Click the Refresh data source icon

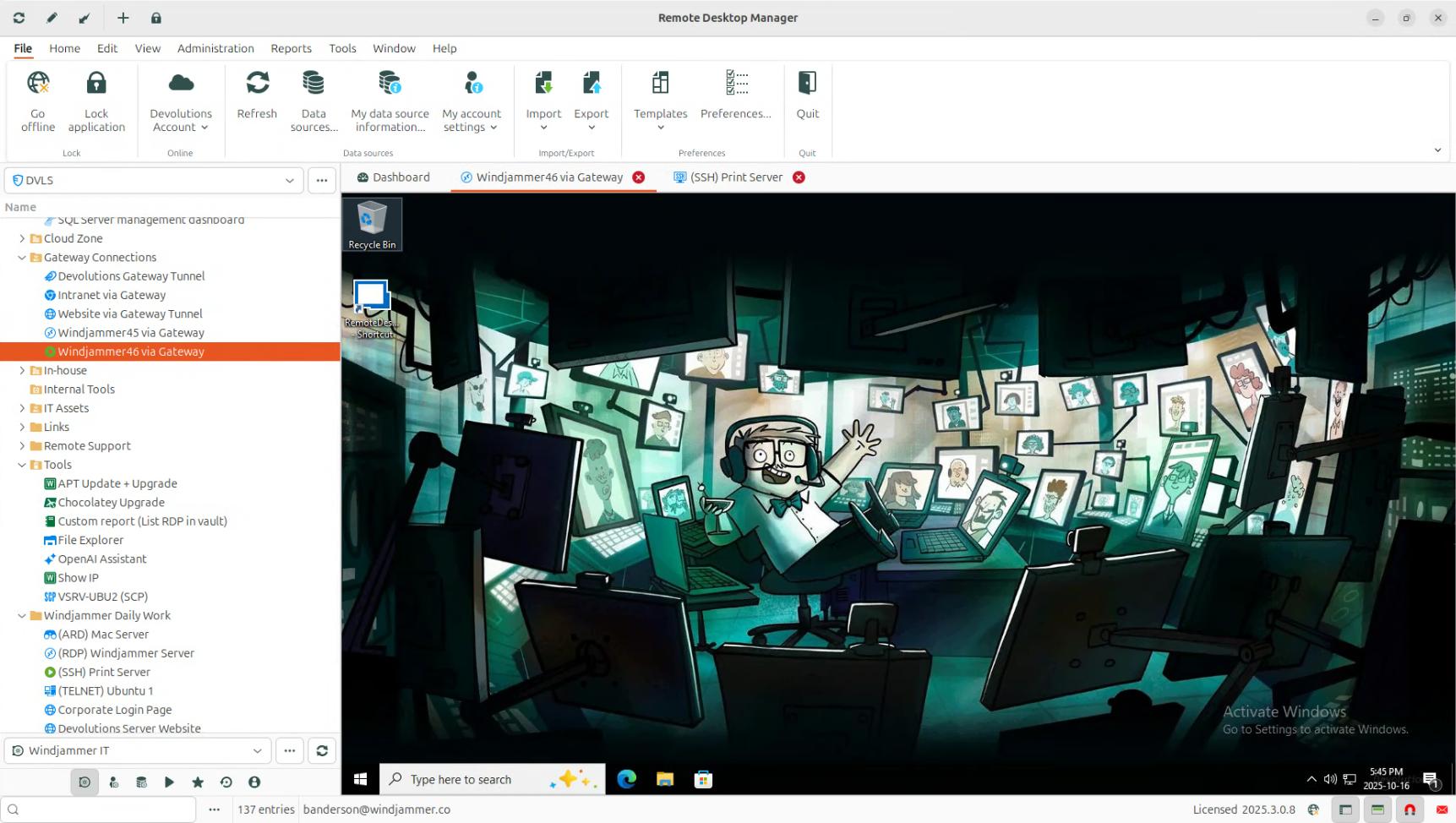coord(257,84)
